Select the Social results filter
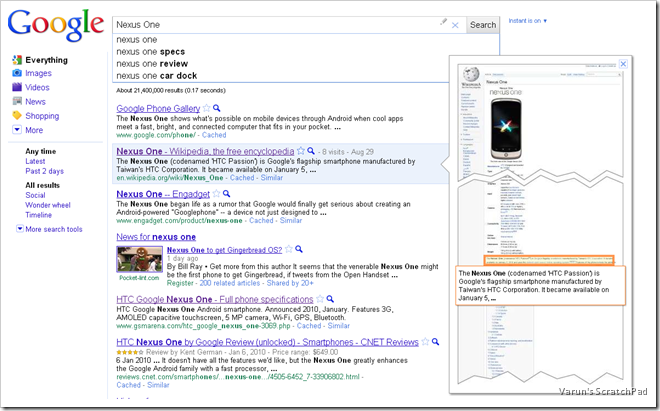This screenshot has height=411, width=660. (35, 195)
